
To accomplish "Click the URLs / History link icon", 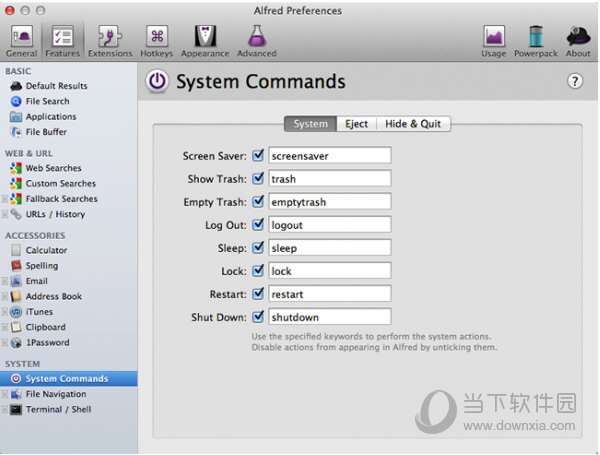I will coord(16,214).
